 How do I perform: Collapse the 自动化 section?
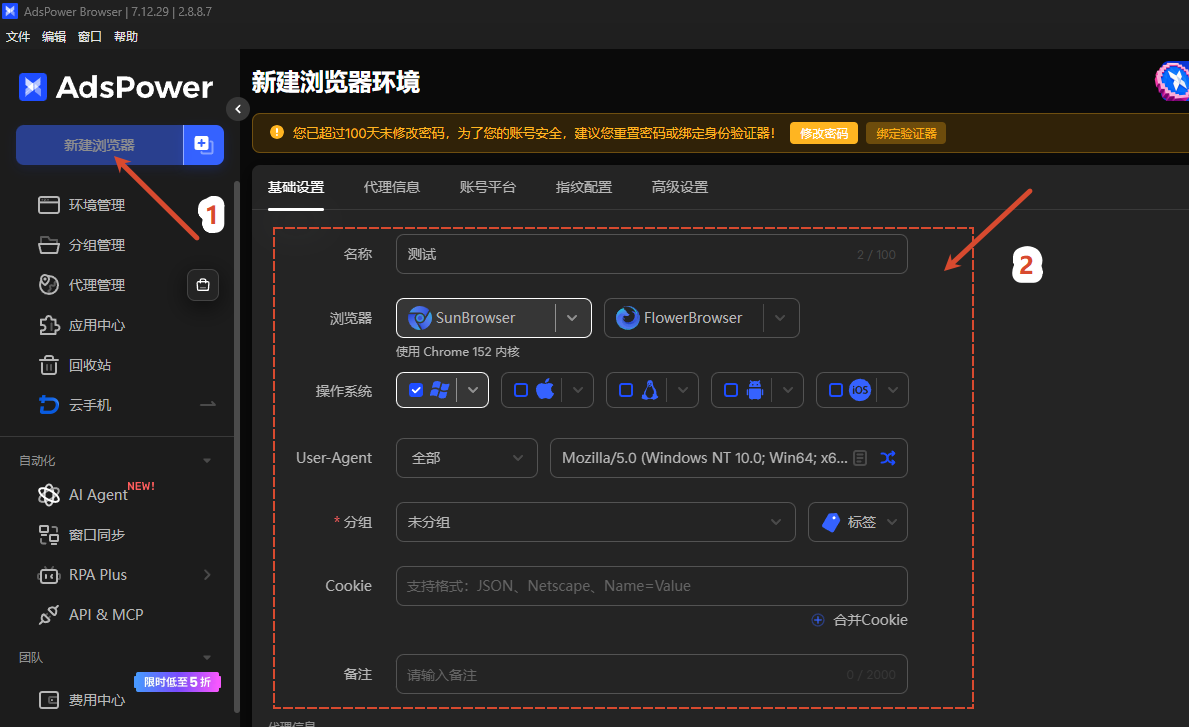207,461
